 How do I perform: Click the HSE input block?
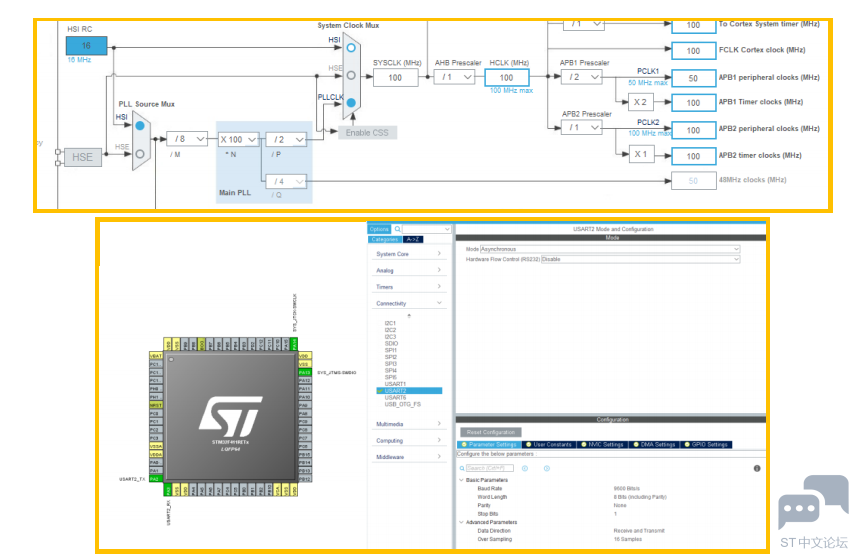click(x=83, y=157)
